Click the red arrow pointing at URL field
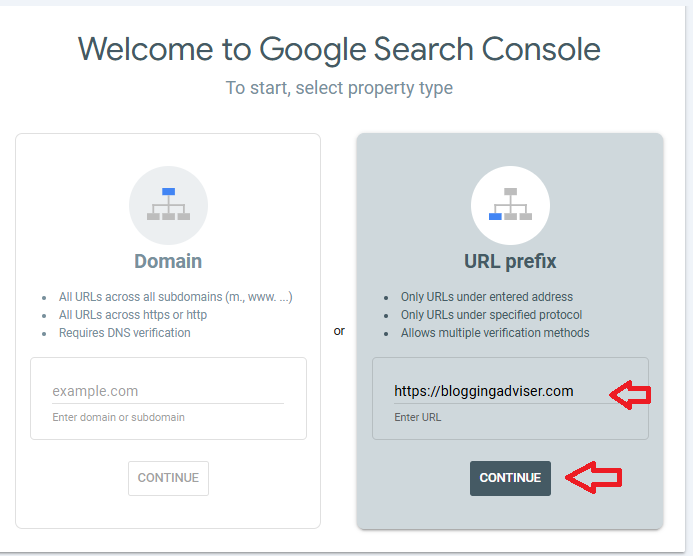The image size is (693, 556). [x=630, y=395]
